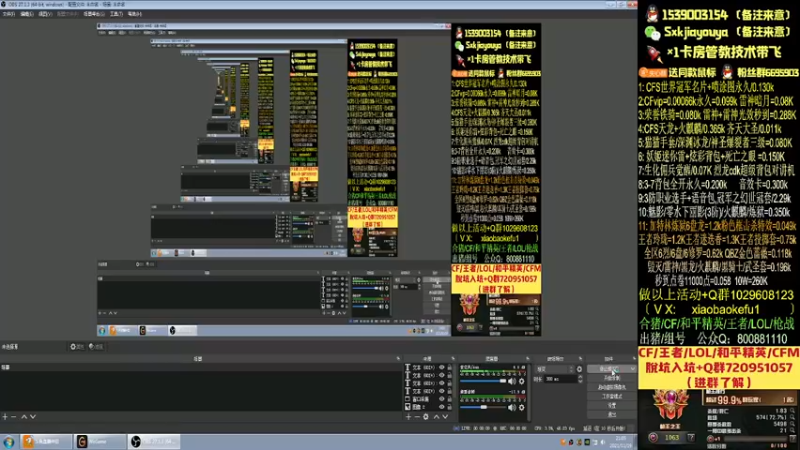This screenshot has height=450, width=800.
Task: Pop out the 场景 dock via its header icon
Action: click(x=398, y=359)
